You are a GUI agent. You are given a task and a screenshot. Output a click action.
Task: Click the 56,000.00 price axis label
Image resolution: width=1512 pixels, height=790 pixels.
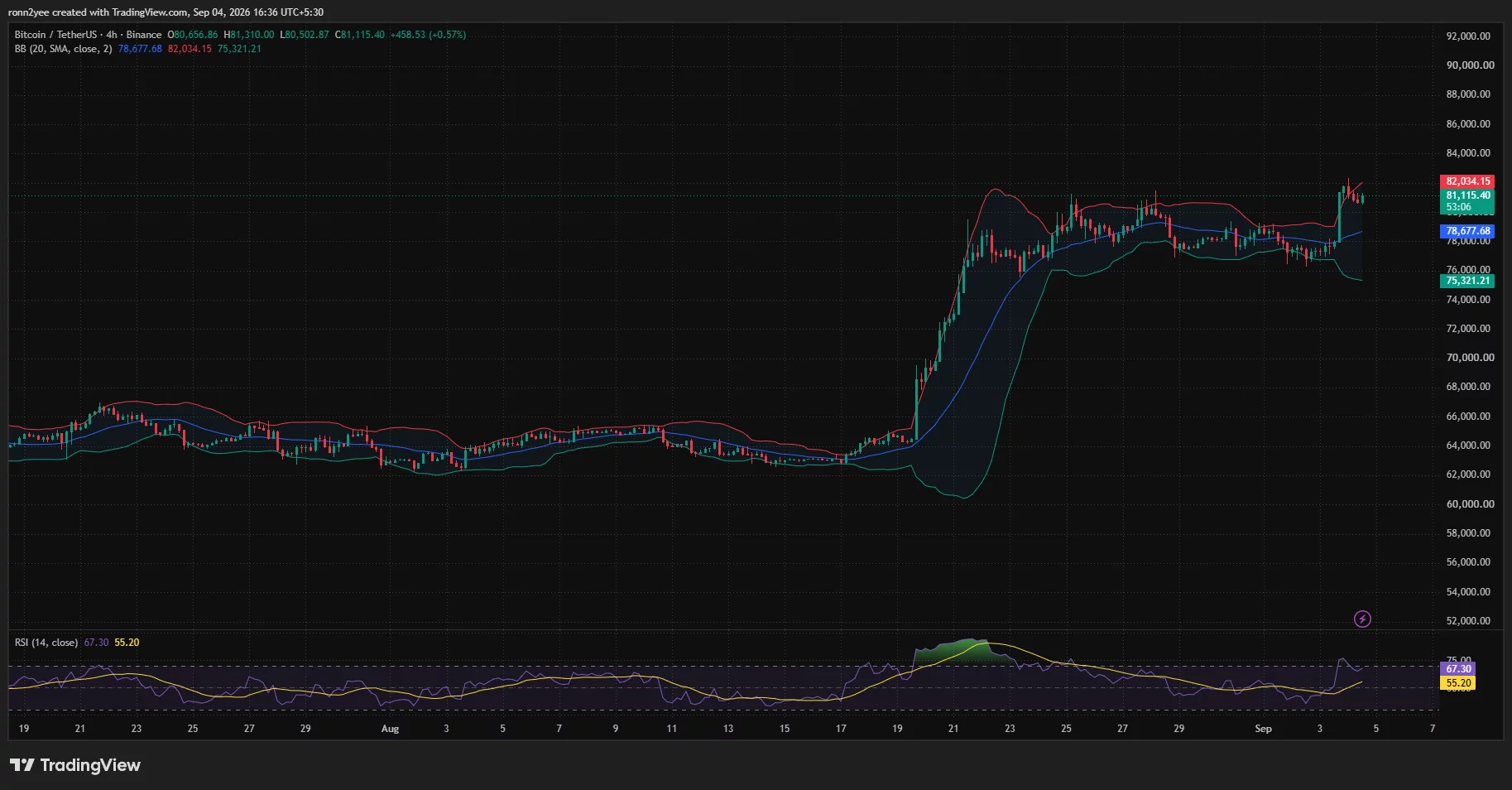pyautogui.click(x=1468, y=562)
